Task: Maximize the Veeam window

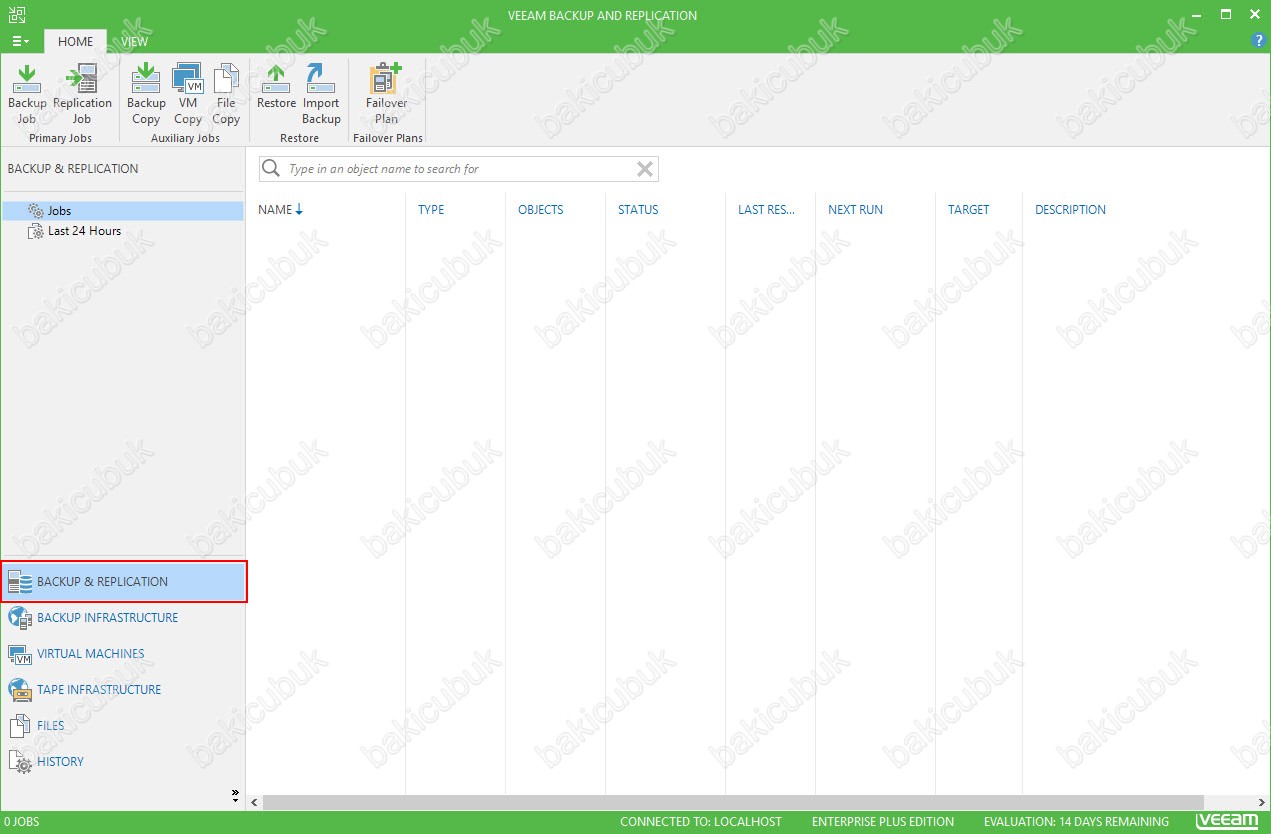Action: 1226,14
